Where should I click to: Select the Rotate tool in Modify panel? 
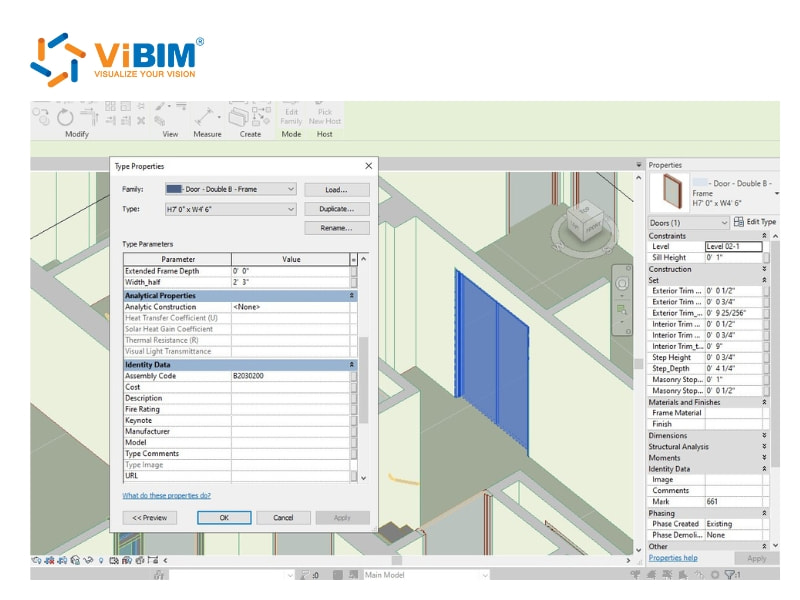click(x=65, y=114)
